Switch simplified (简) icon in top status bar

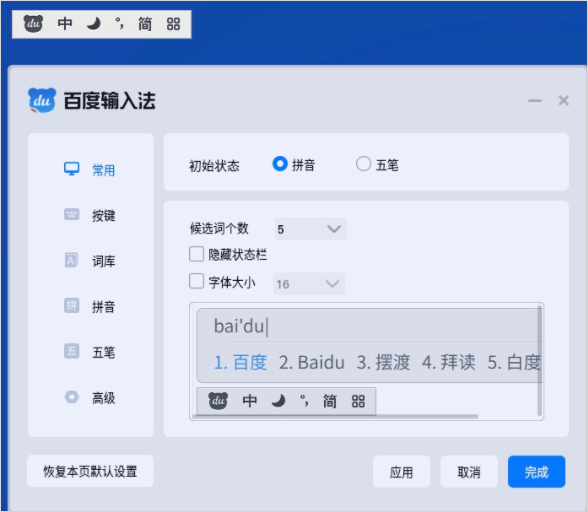click(145, 24)
